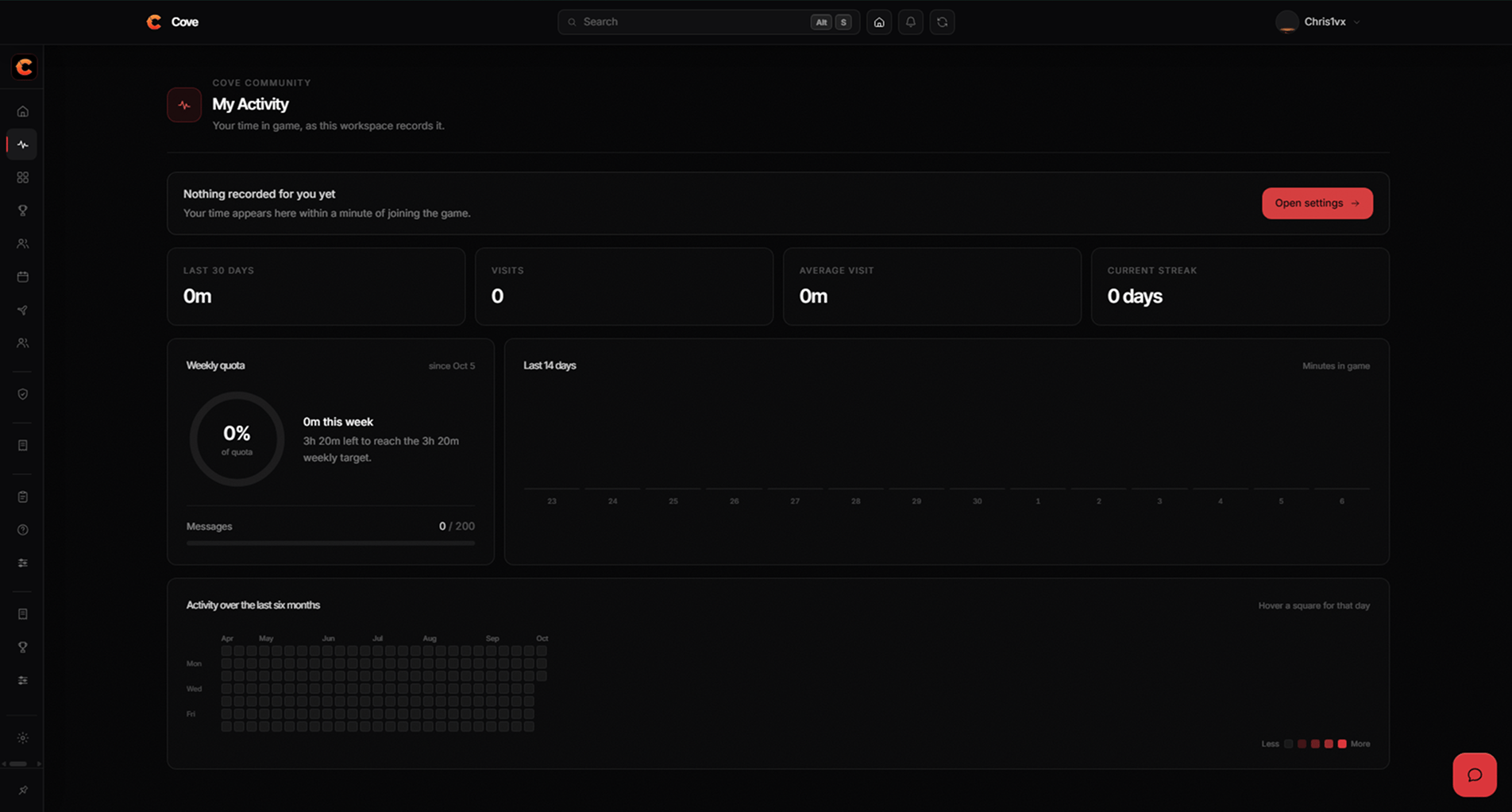Click the brightest red legend square next to More
1512x812 pixels.
(x=1342, y=744)
